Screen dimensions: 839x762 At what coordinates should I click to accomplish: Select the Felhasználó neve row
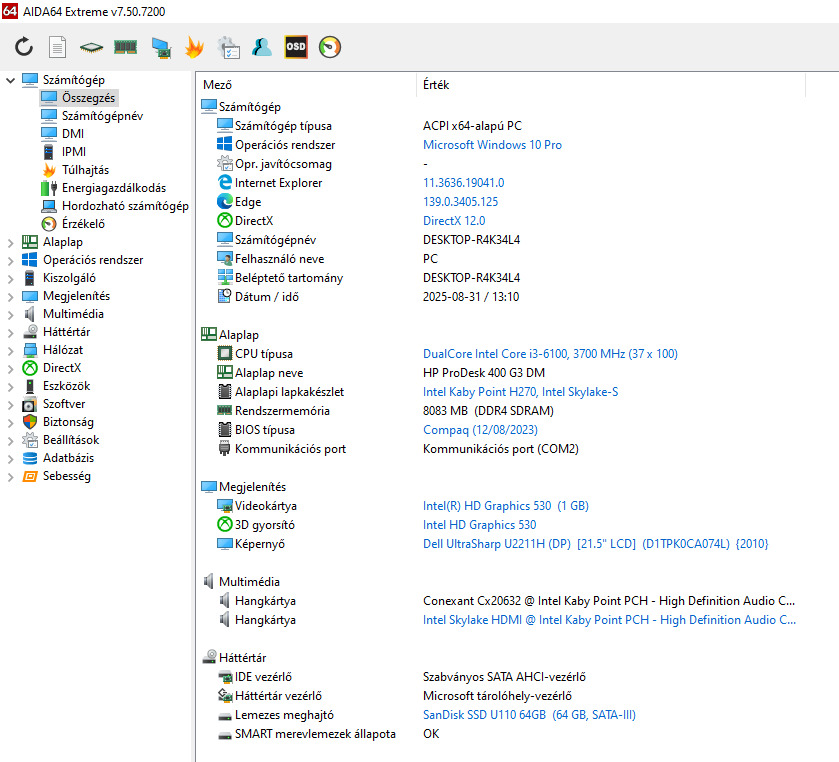(x=503, y=259)
